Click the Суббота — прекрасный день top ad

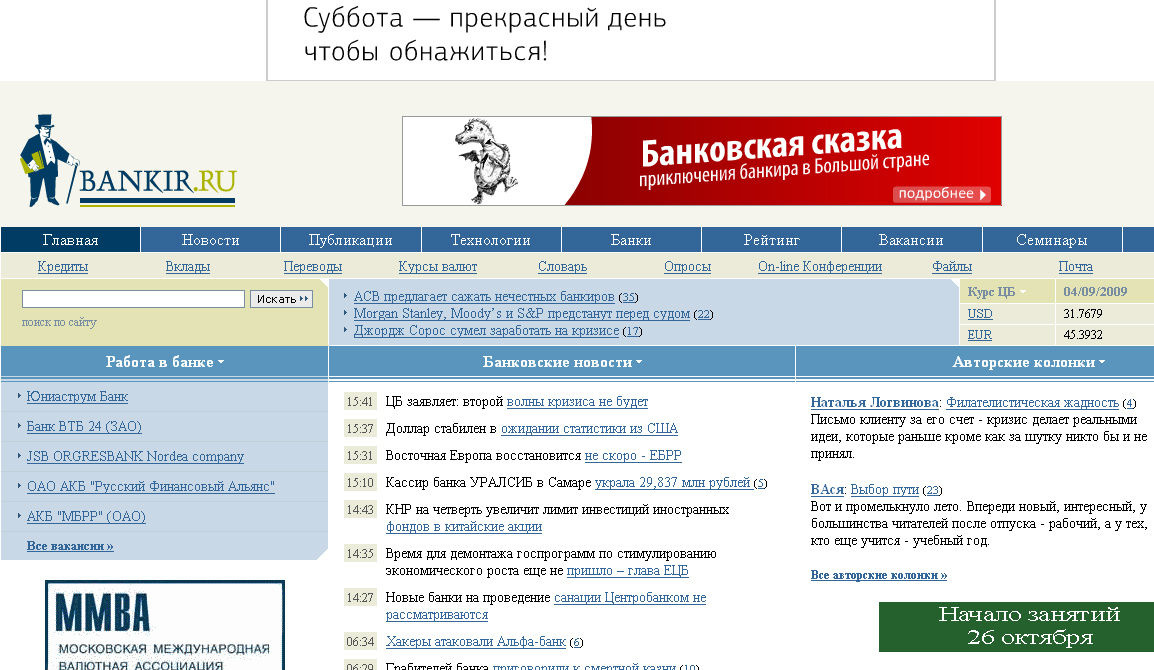(631, 40)
